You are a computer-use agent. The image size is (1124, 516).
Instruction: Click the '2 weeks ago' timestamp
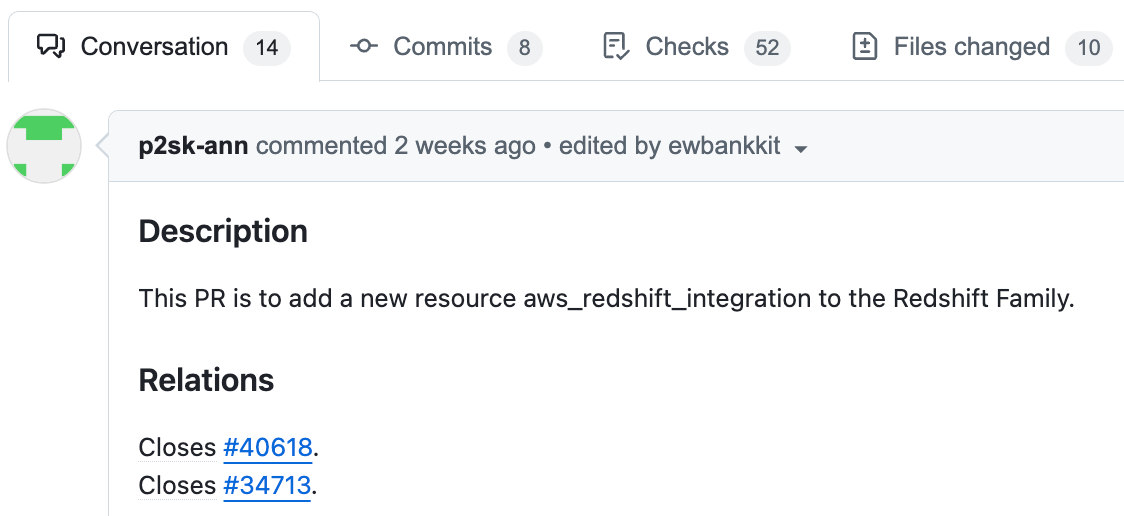point(465,146)
